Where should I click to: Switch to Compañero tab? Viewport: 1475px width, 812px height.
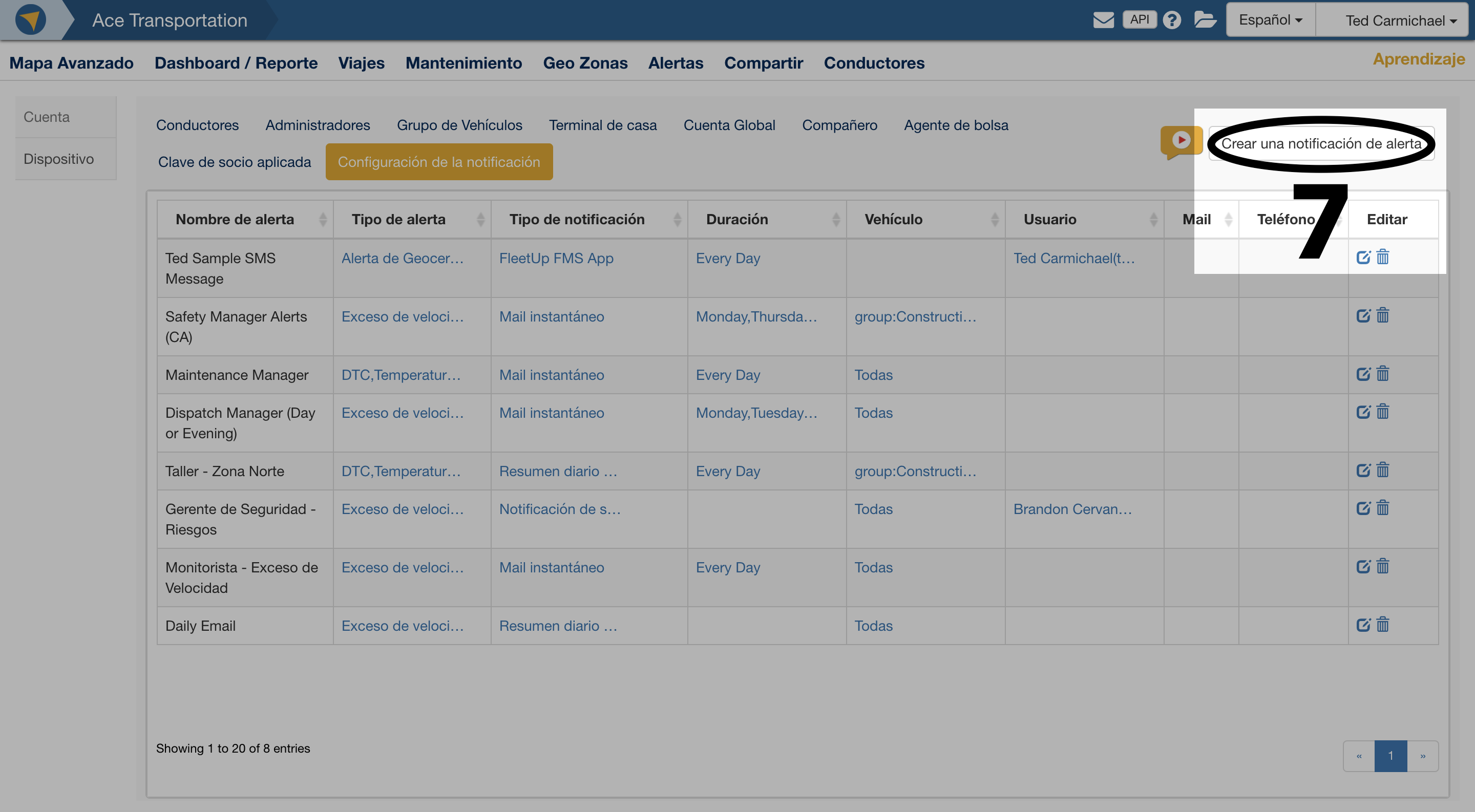click(x=839, y=125)
